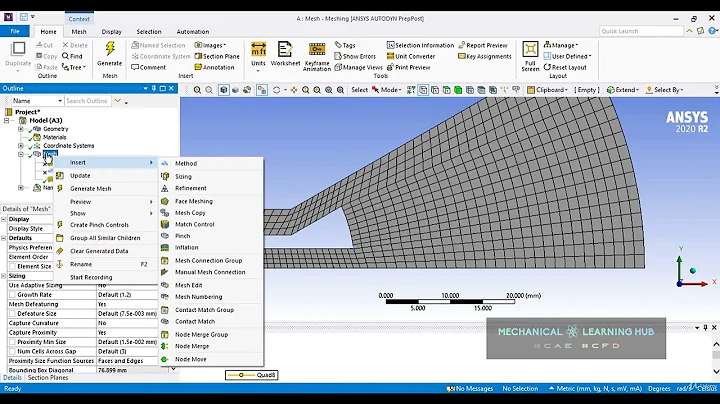This screenshot has height=404, width=720.
Task: Toggle the Num Cells Across Gap checkbox
Action: coord(12,351)
